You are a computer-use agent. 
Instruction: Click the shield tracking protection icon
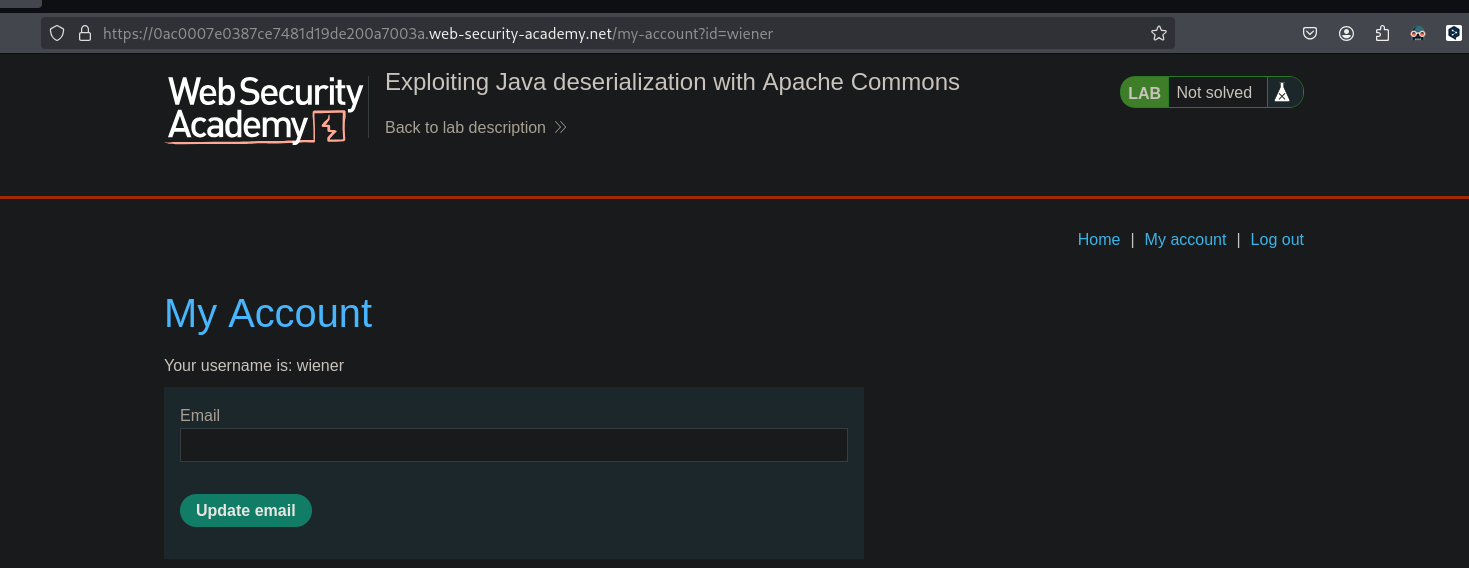[x=57, y=33]
